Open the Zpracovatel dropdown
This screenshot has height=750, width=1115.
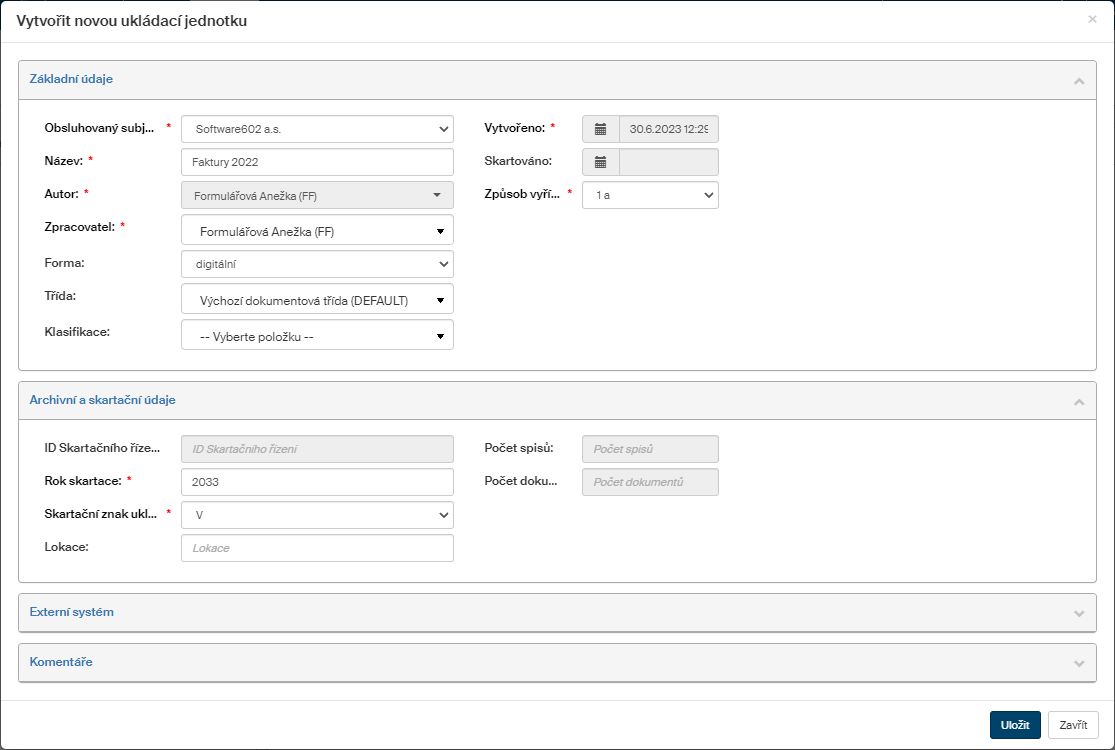click(x=317, y=231)
